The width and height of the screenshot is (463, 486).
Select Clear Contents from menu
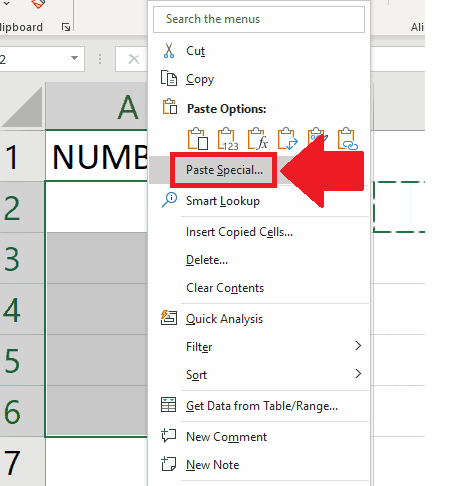225,288
